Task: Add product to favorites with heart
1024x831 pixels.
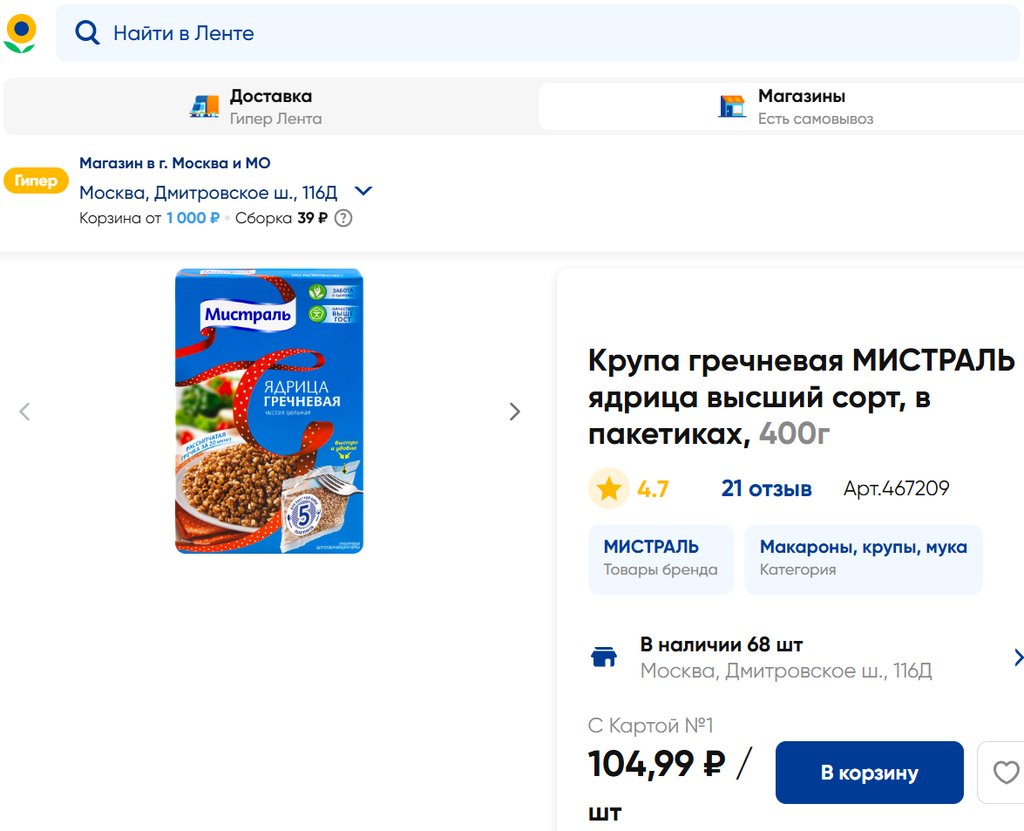Action: [x=1004, y=772]
